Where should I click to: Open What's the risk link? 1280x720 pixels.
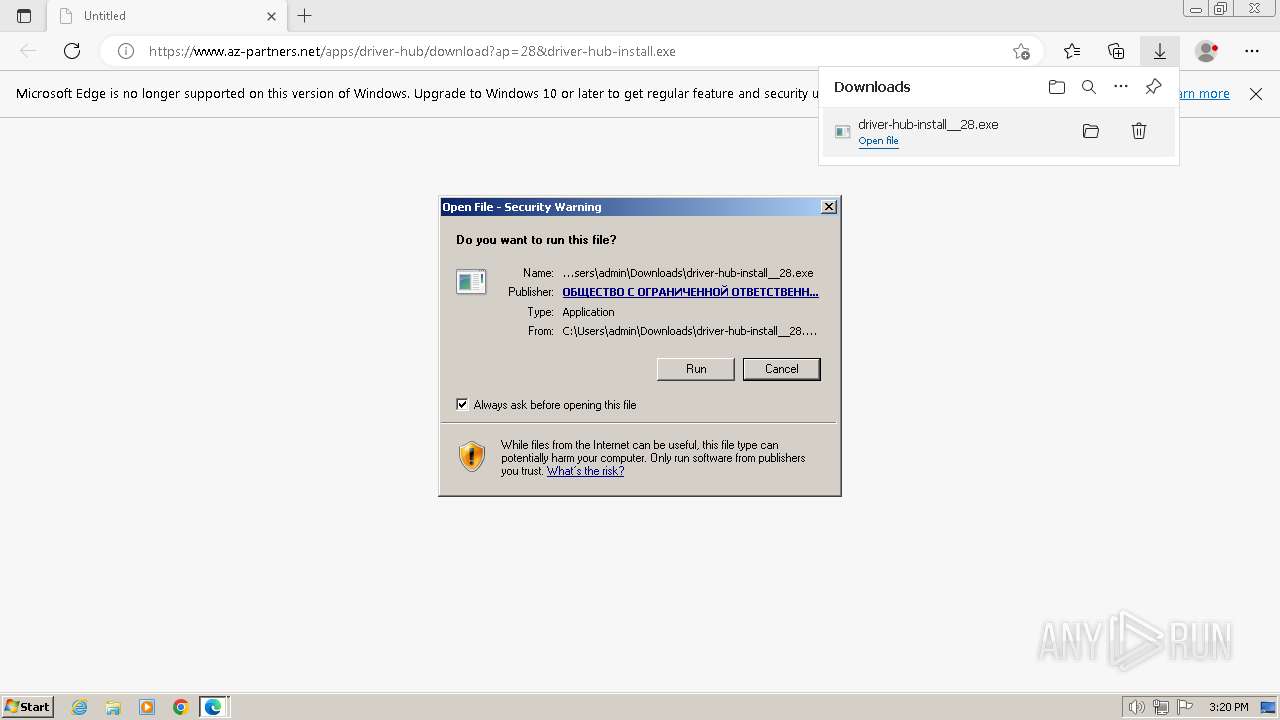[x=585, y=471]
